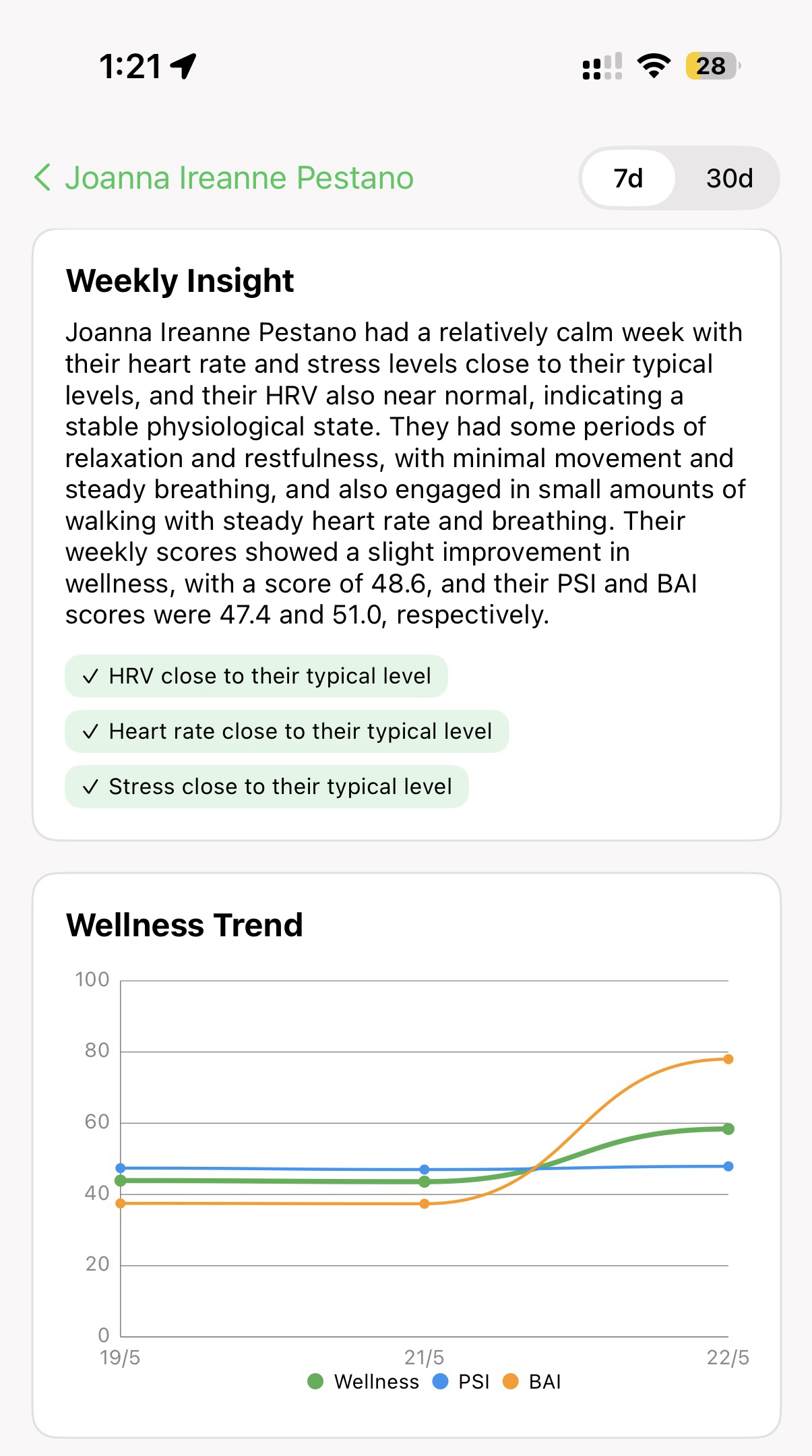Image resolution: width=812 pixels, height=1456 pixels.
Task: Switch to the 30d time range
Action: tap(729, 179)
